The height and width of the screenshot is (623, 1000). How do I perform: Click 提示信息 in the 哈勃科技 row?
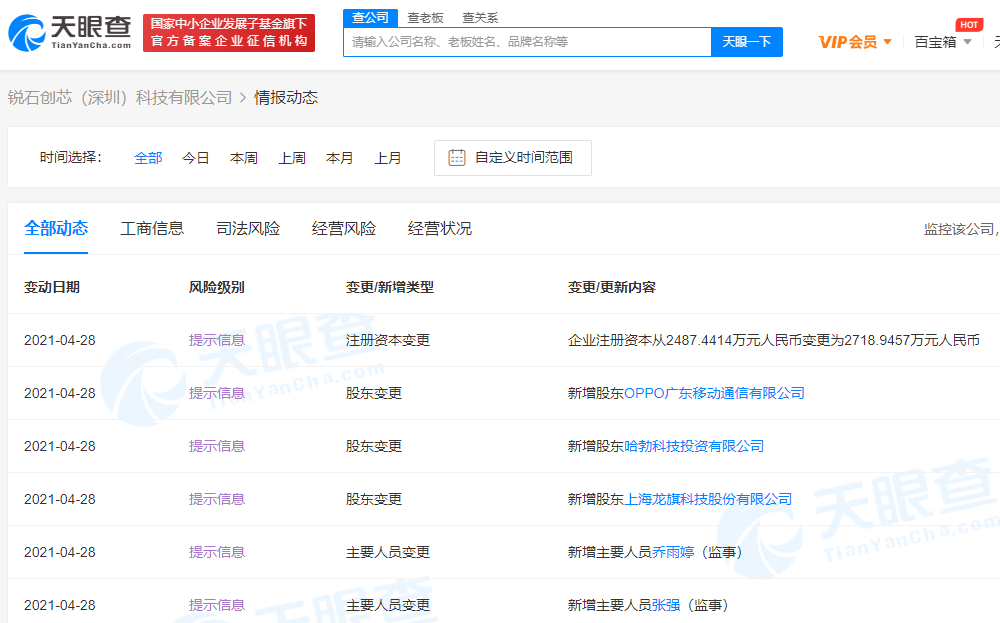(x=217, y=446)
